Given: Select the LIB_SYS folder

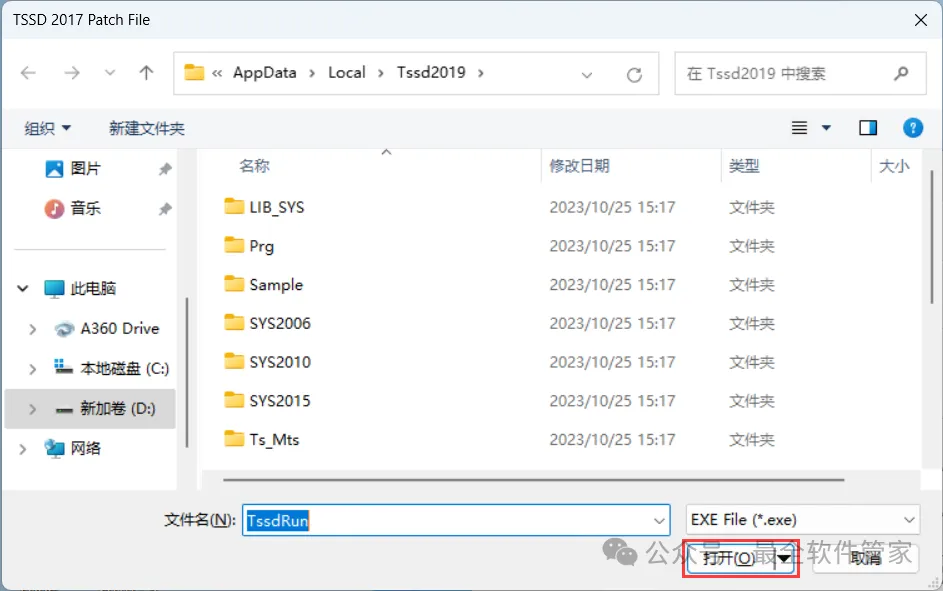Looking at the screenshot, I should (x=277, y=207).
